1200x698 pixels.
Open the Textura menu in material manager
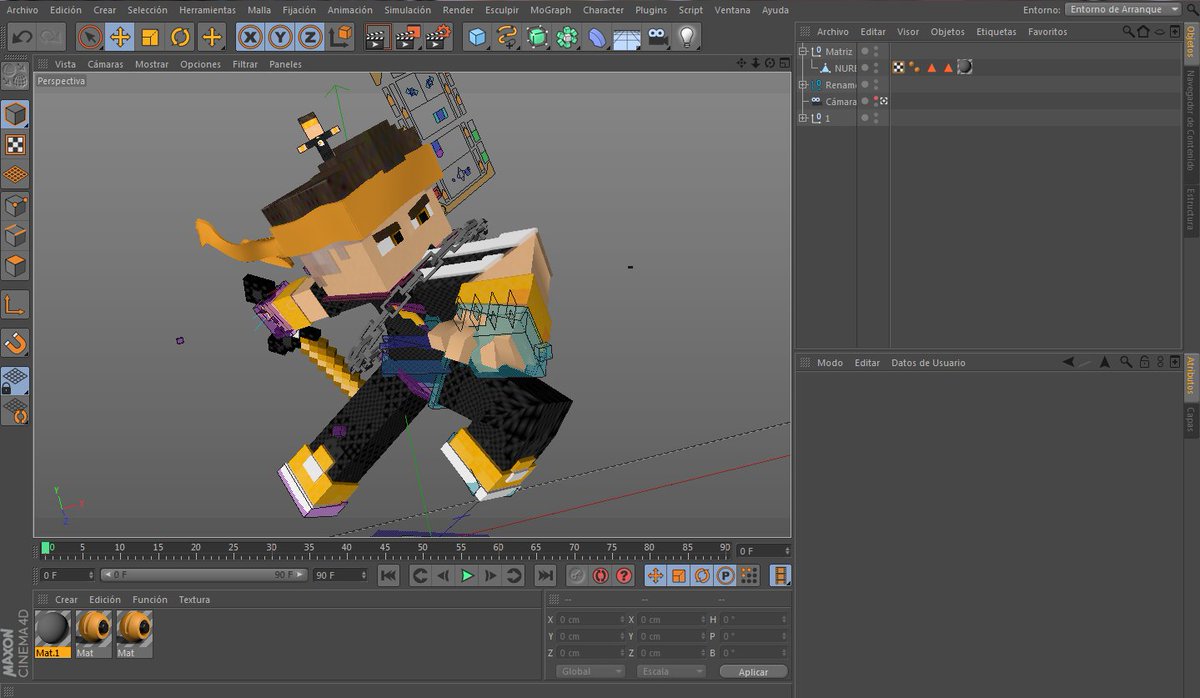tap(194, 600)
